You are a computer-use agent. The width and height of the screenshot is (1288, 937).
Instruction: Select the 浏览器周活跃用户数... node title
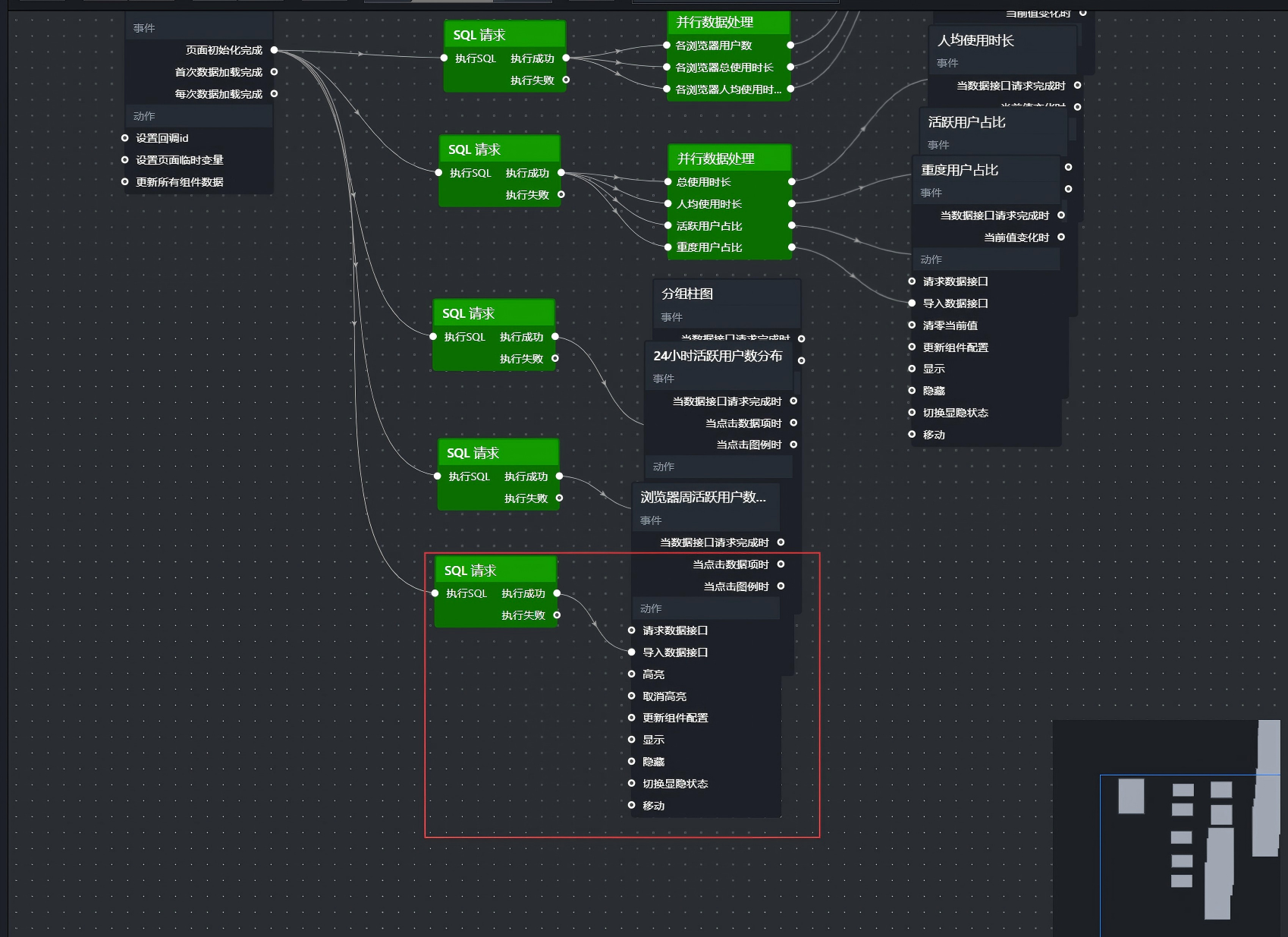click(703, 497)
